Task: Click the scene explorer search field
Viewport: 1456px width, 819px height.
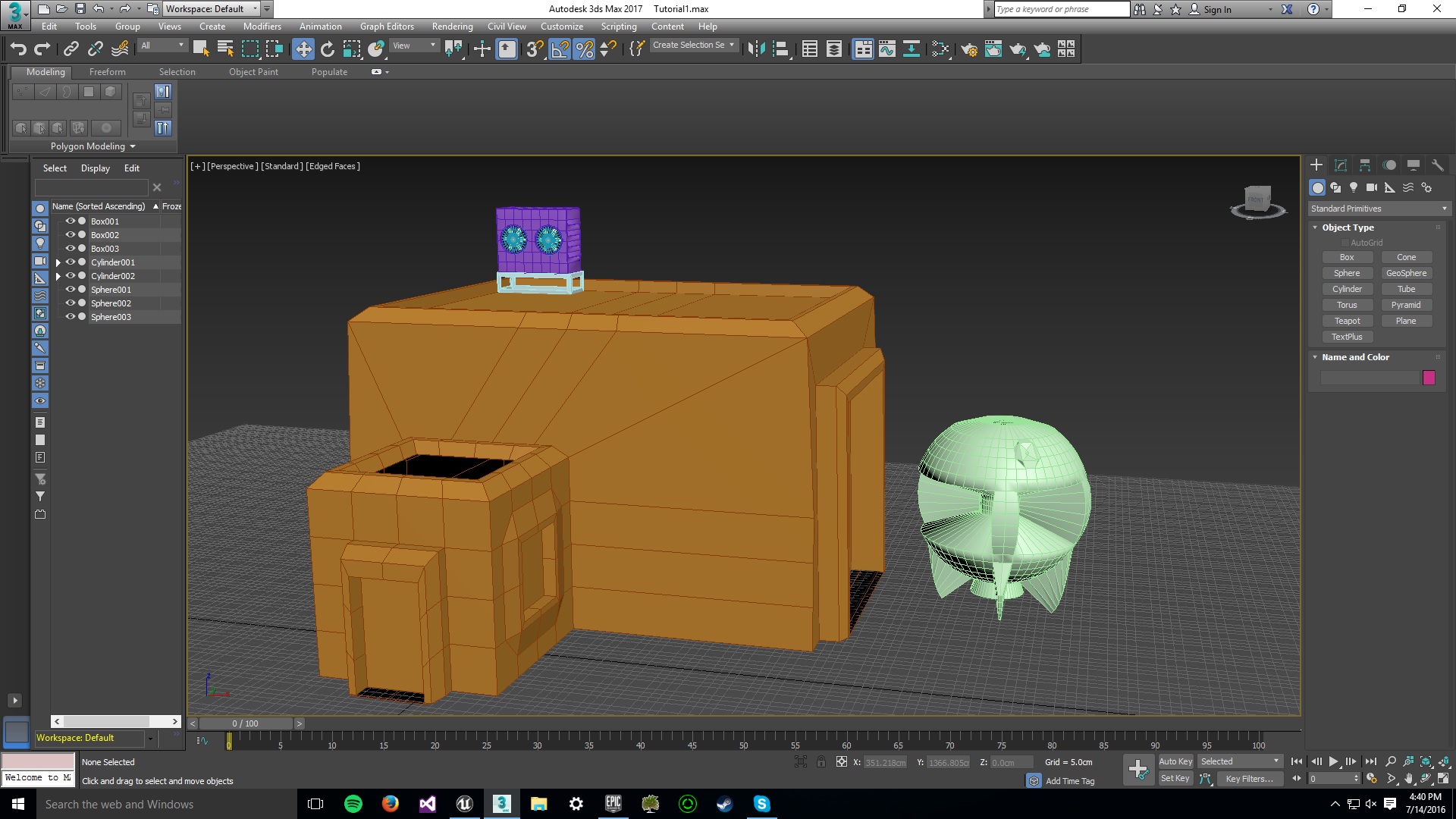Action: pos(92,187)
